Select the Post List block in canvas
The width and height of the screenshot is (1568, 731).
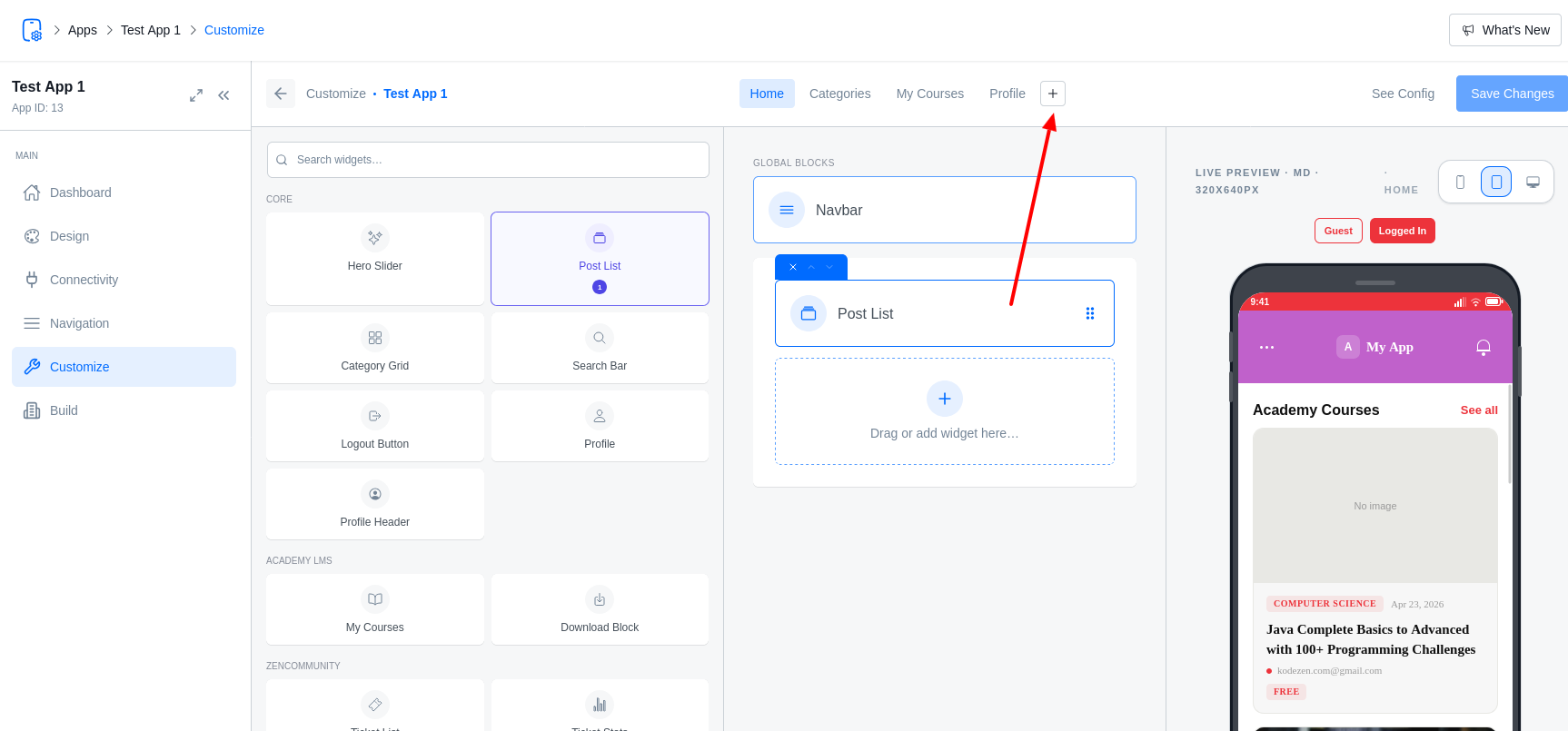click(945, 313)
